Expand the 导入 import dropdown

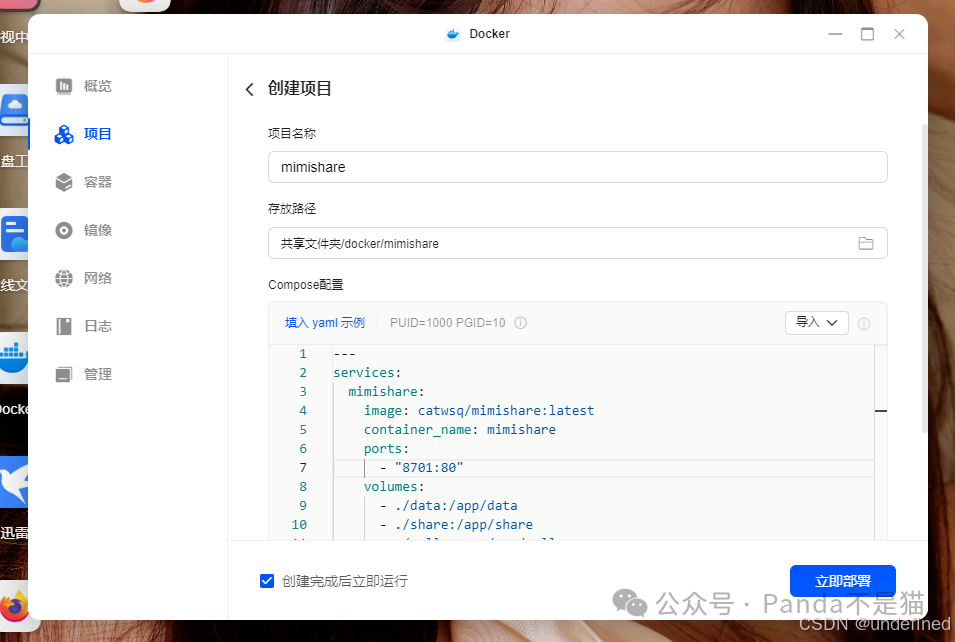[x=817, y=322]
